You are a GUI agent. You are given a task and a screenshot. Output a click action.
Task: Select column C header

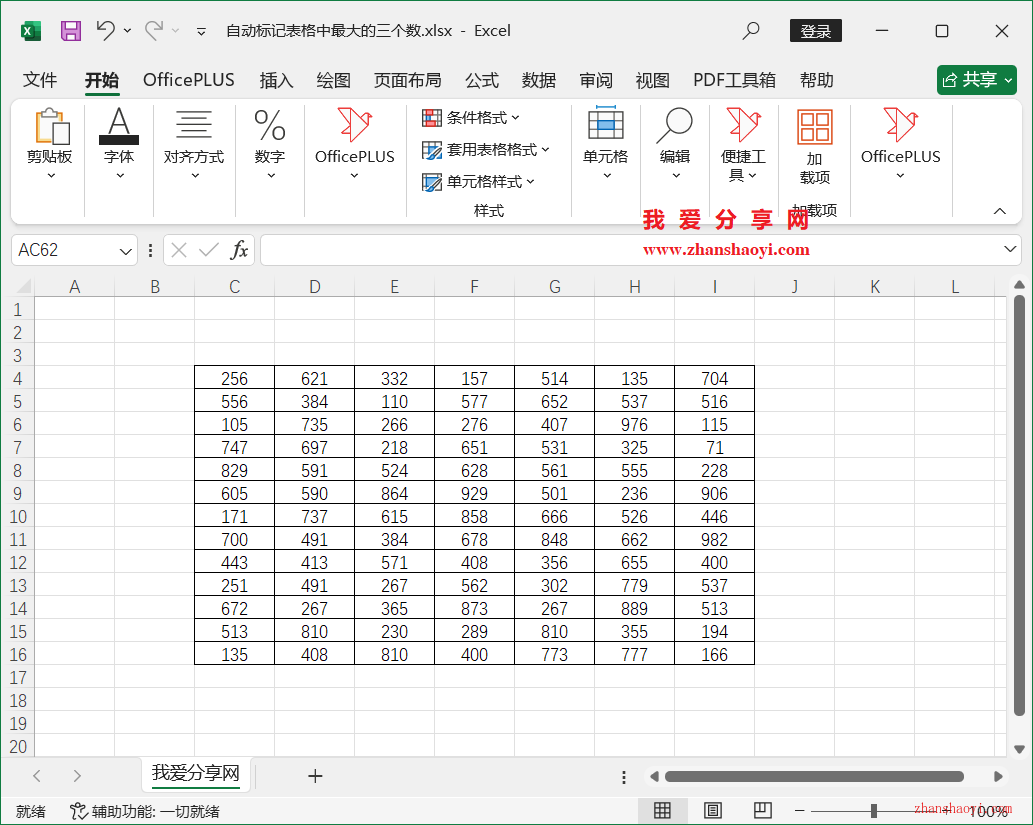pos(235,287)
